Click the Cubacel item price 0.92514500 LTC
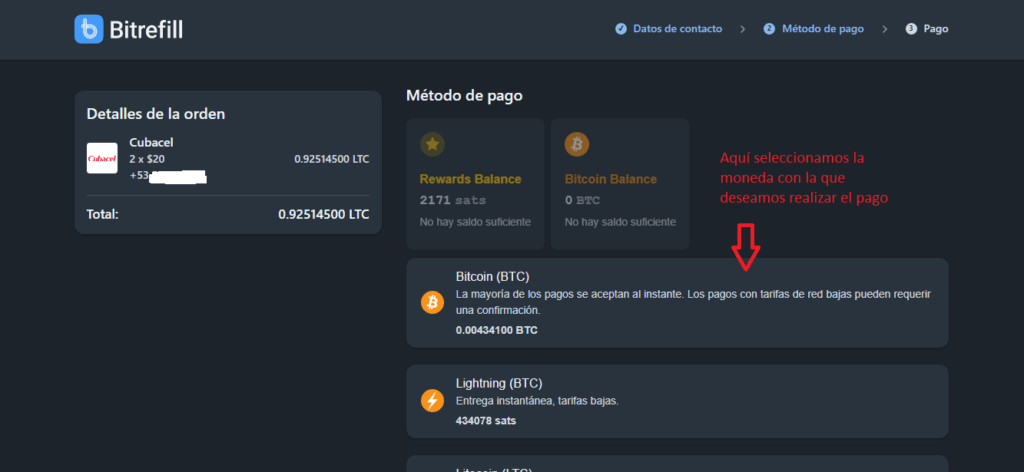1024x472 pixels. coord(332,159)
